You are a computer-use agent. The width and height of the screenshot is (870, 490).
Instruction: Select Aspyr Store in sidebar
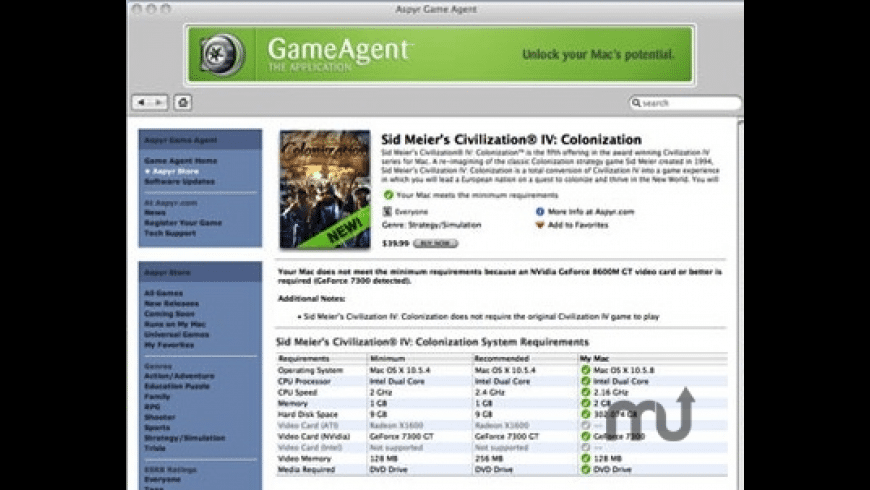click(175, 171)
